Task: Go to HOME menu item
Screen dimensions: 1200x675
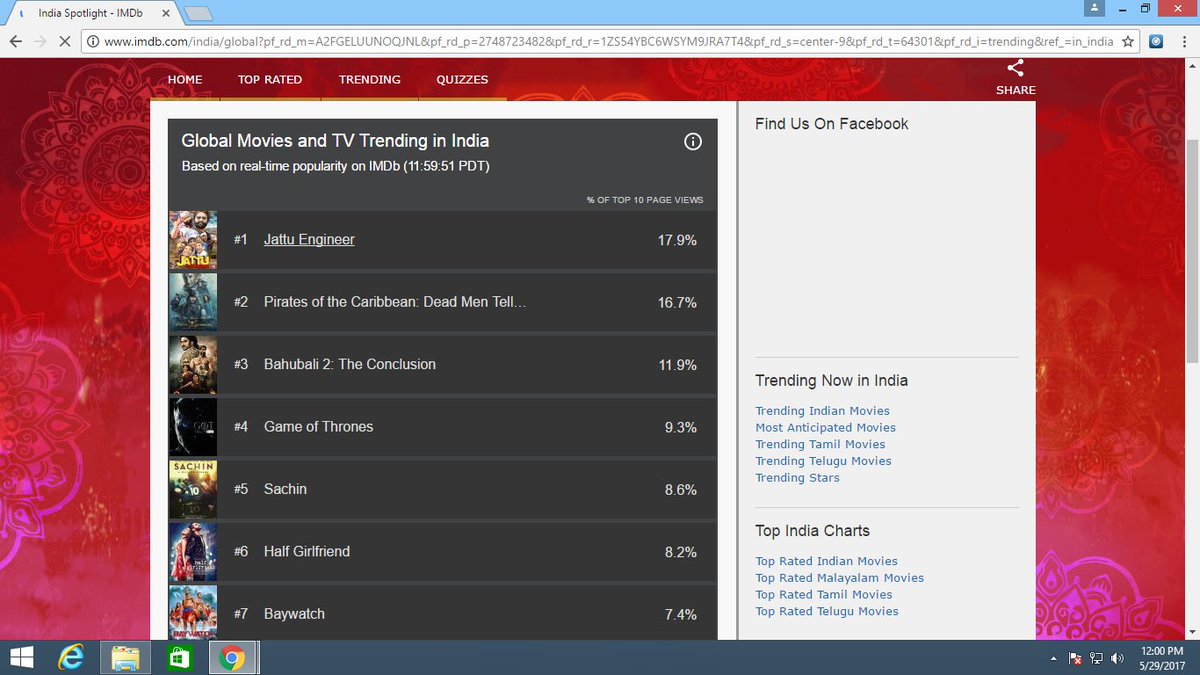Action: pos(185,79)
